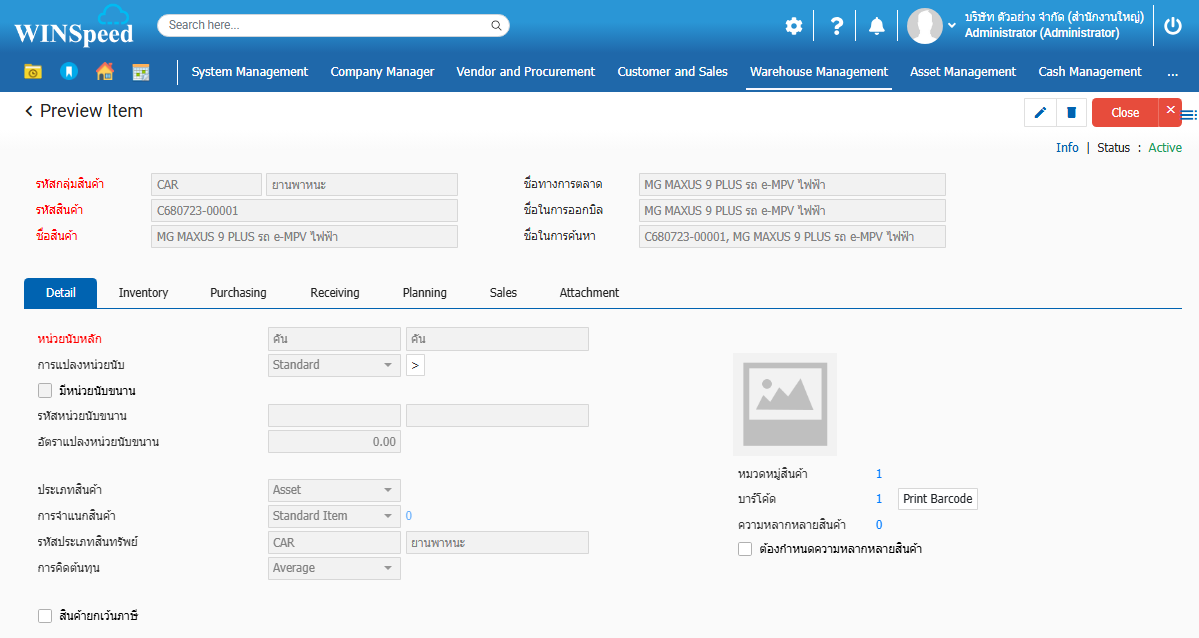Viewport: 1199px width, 638px height.
Task: Delete item using the trash icon
Action: pos(1071,113)
